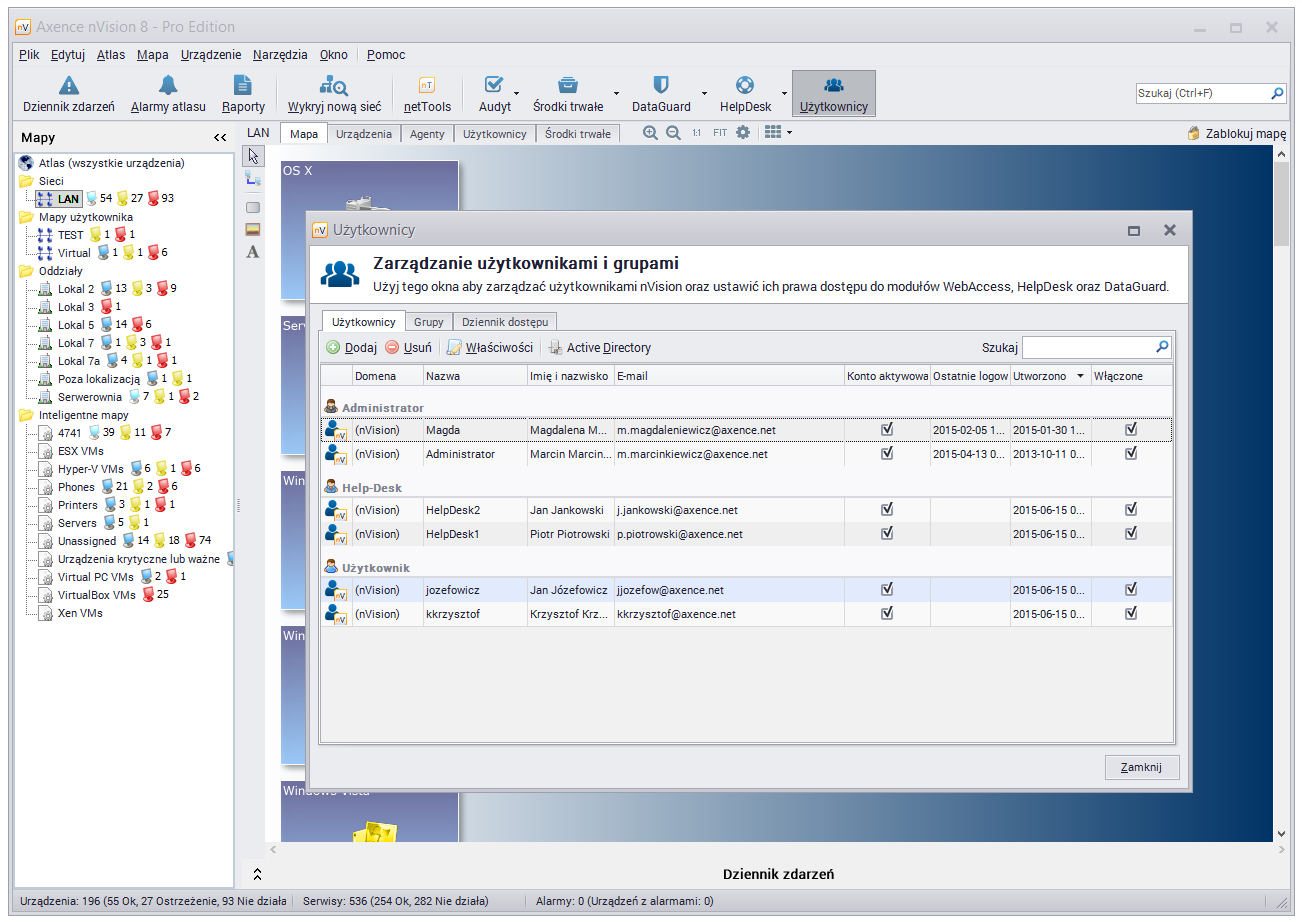Image resolution: width=1302 pixels, height=922 pixels.
Task: Switch to the Dziennik dostępu tab
Action: point(505,322)
